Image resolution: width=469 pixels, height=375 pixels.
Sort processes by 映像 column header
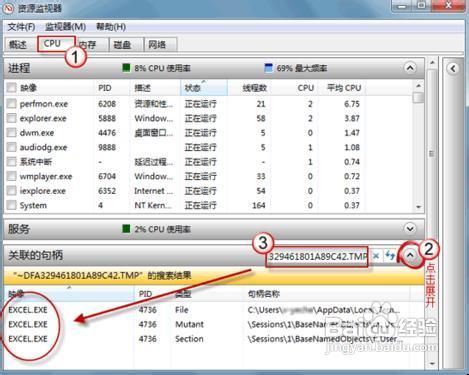pyautogui.click(x=49, y=88)
